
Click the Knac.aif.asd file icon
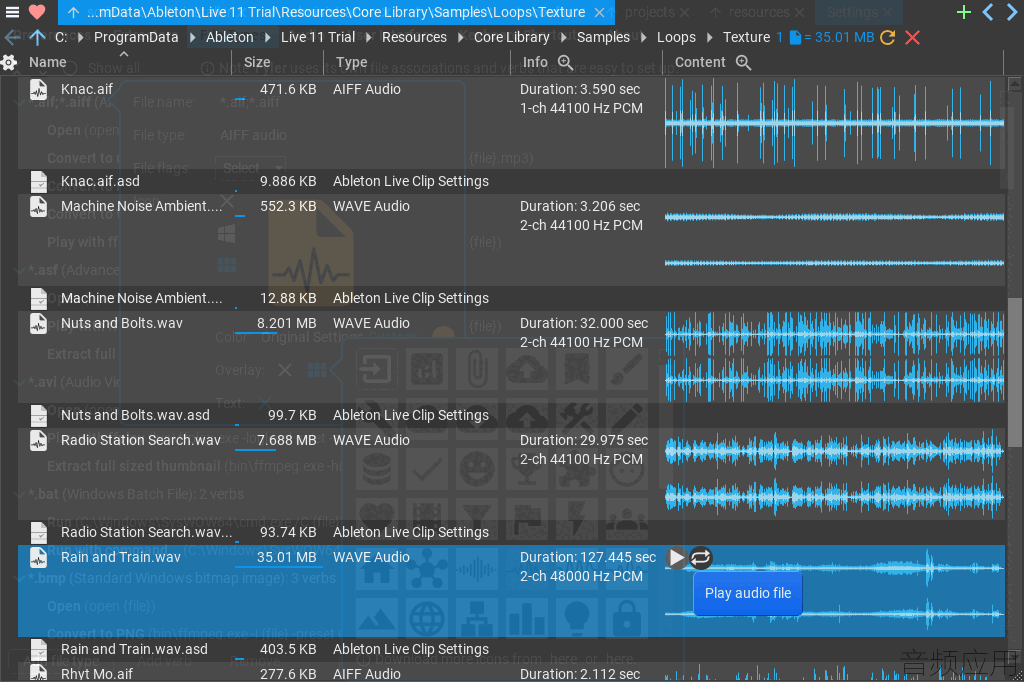point(39,181)
